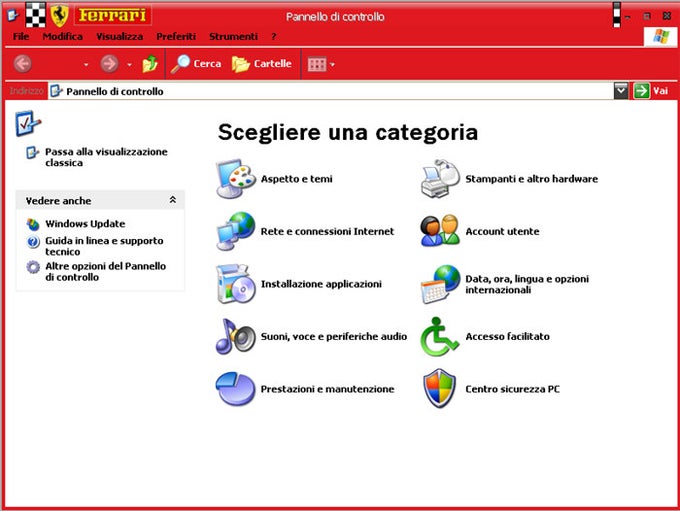Click the Installazione applicazioni text link

pos(321,284)
